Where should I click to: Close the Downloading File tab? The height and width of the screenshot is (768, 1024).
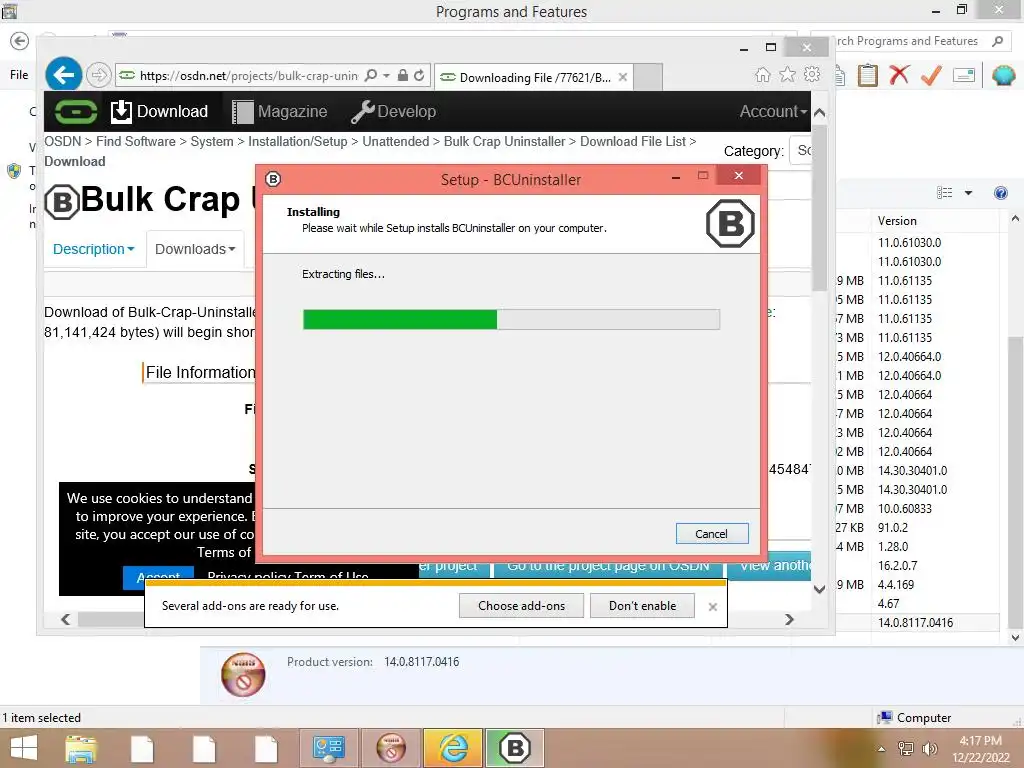point(623,77)
